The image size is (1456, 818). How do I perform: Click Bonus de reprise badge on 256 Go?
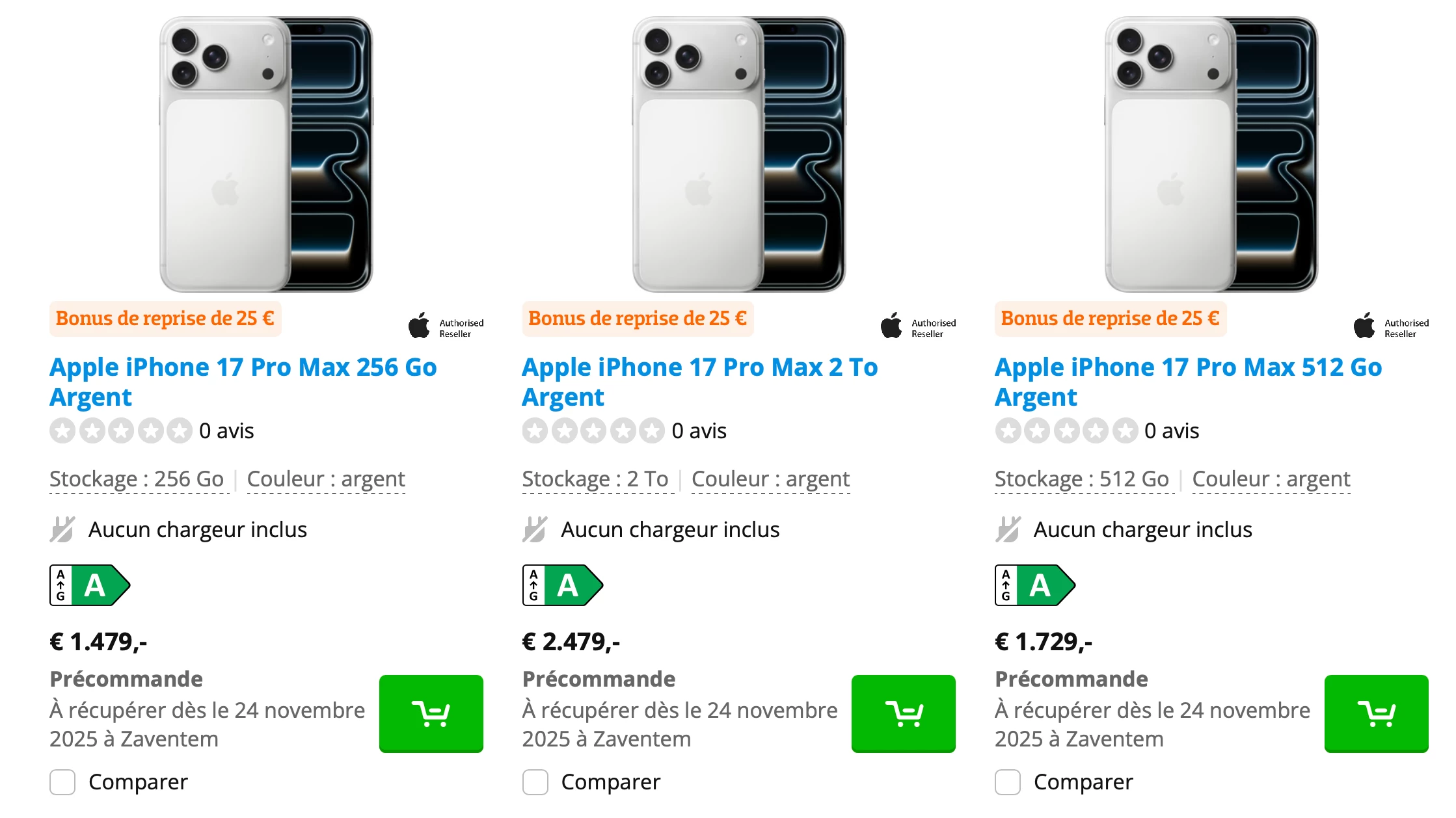click(165, 319)
